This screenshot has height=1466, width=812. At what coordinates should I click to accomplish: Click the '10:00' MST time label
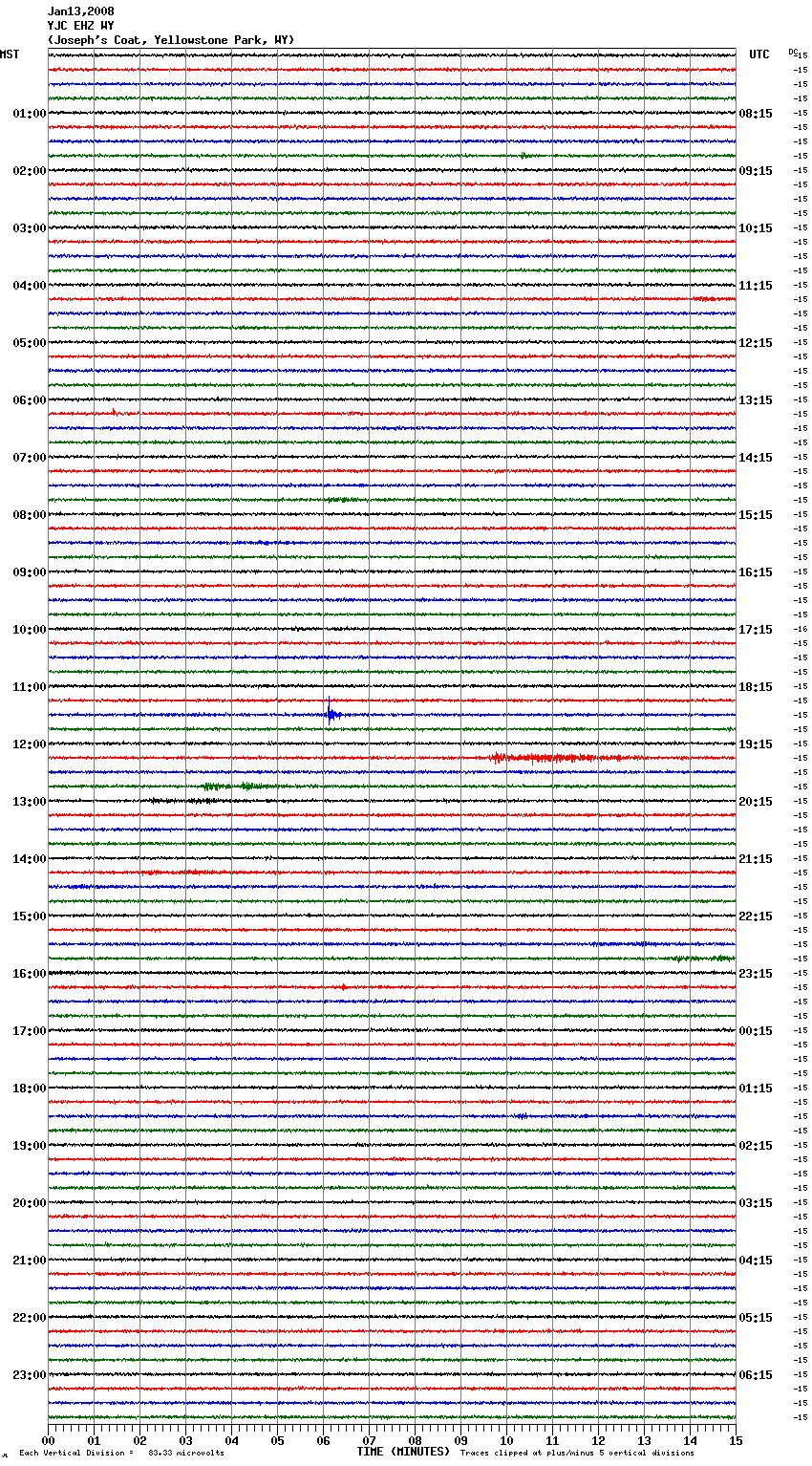click(x=30, y=630)
